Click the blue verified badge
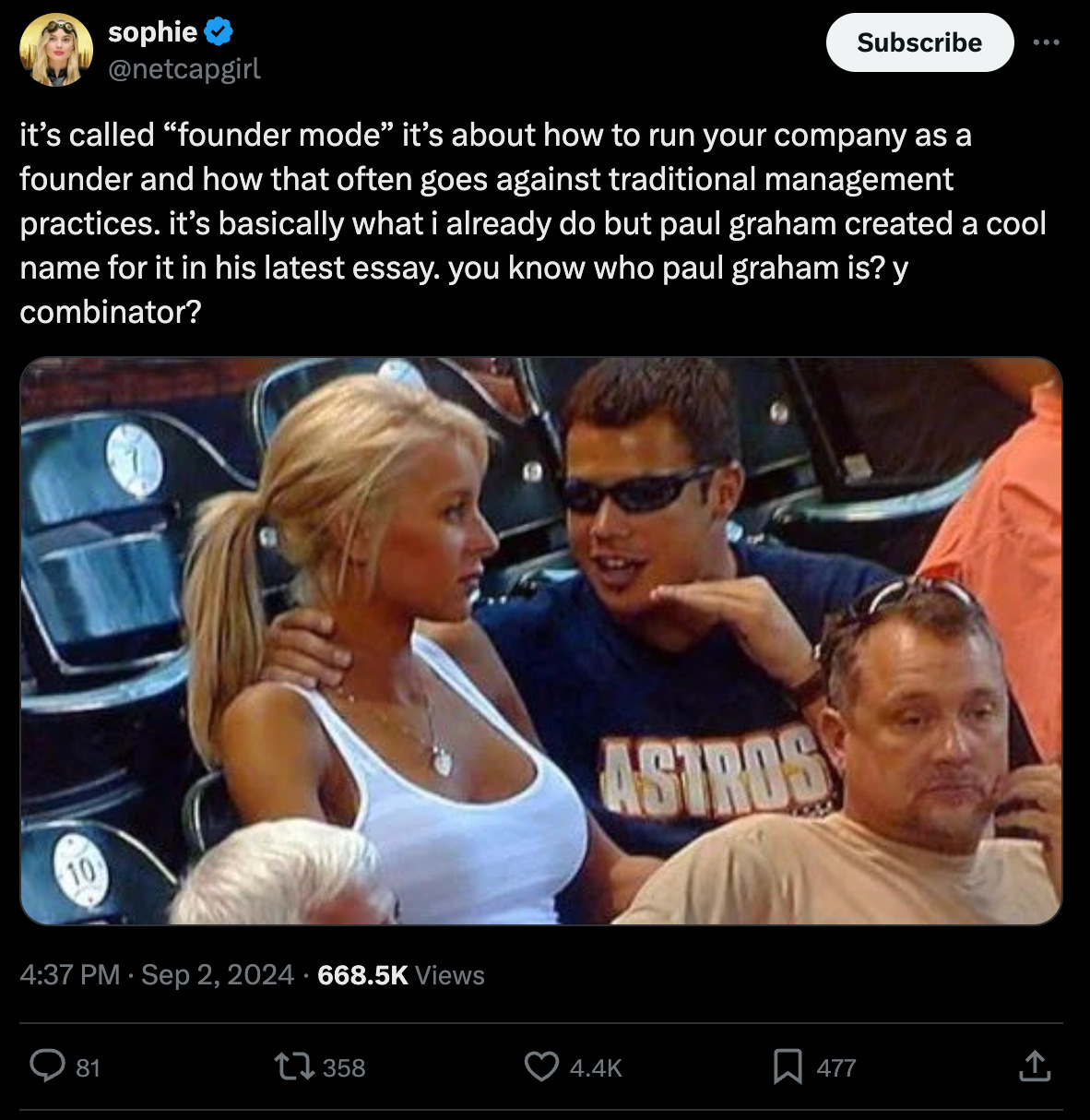The image size is (1090, 1120). coord(218,32)
